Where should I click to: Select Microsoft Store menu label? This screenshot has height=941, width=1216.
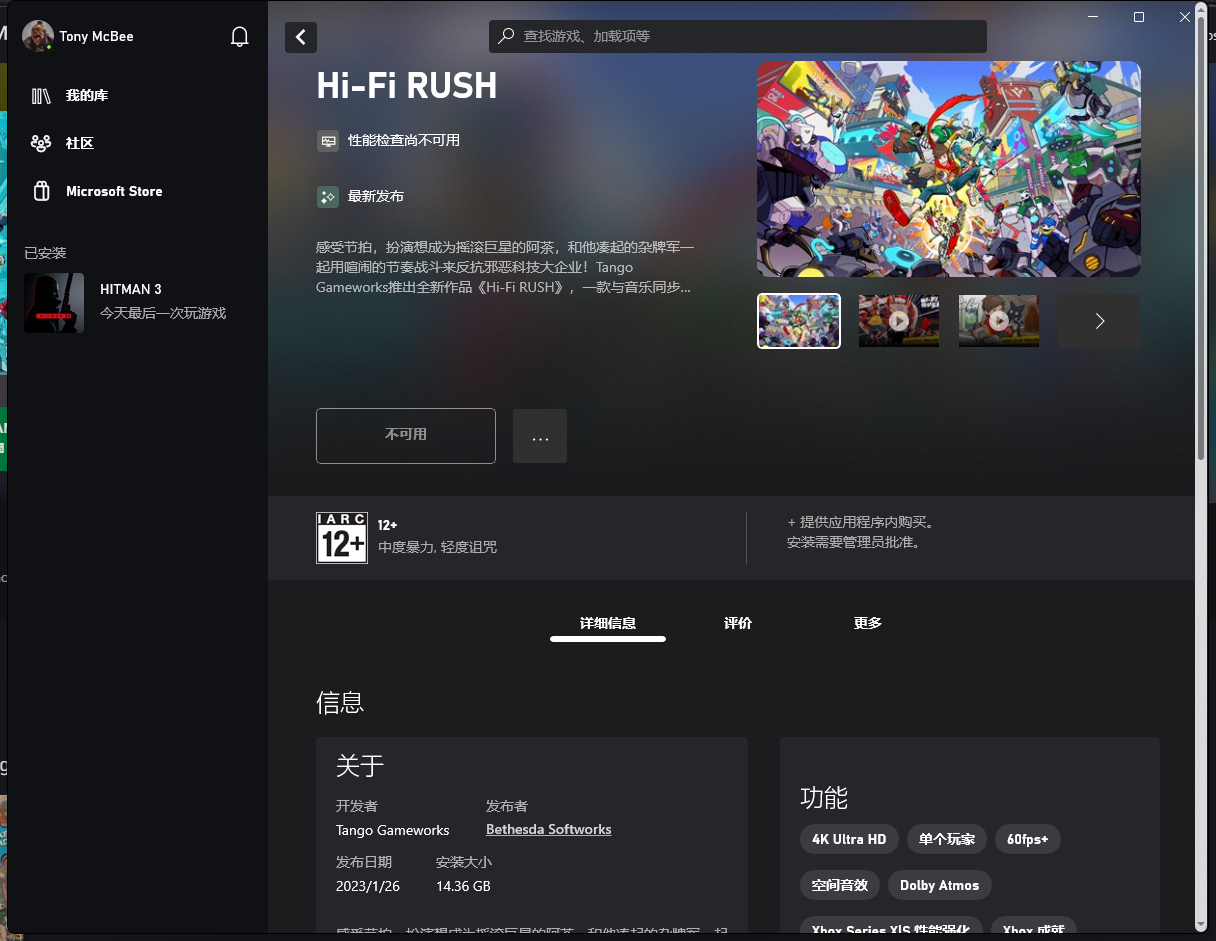click(114, 191)
